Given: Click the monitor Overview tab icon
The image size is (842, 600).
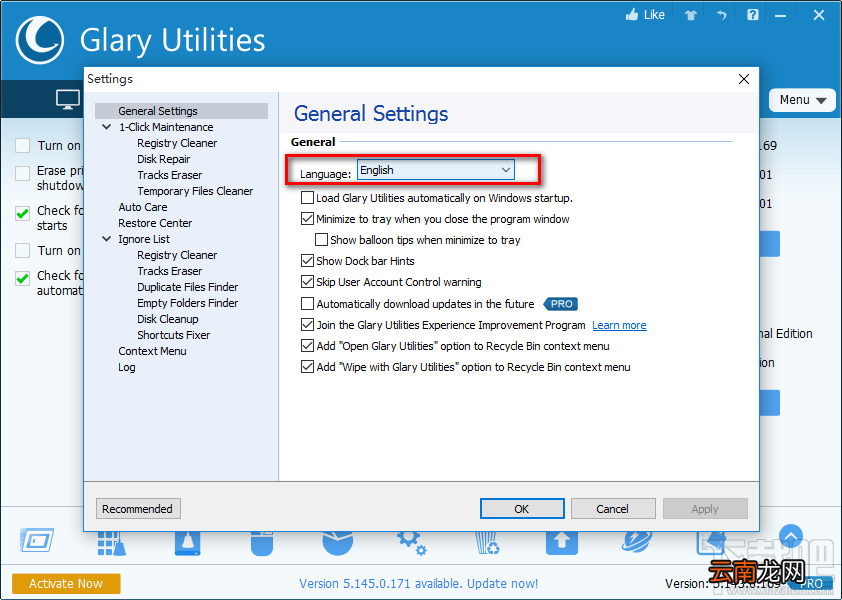Looking at the screenshot, I should 68,100.
